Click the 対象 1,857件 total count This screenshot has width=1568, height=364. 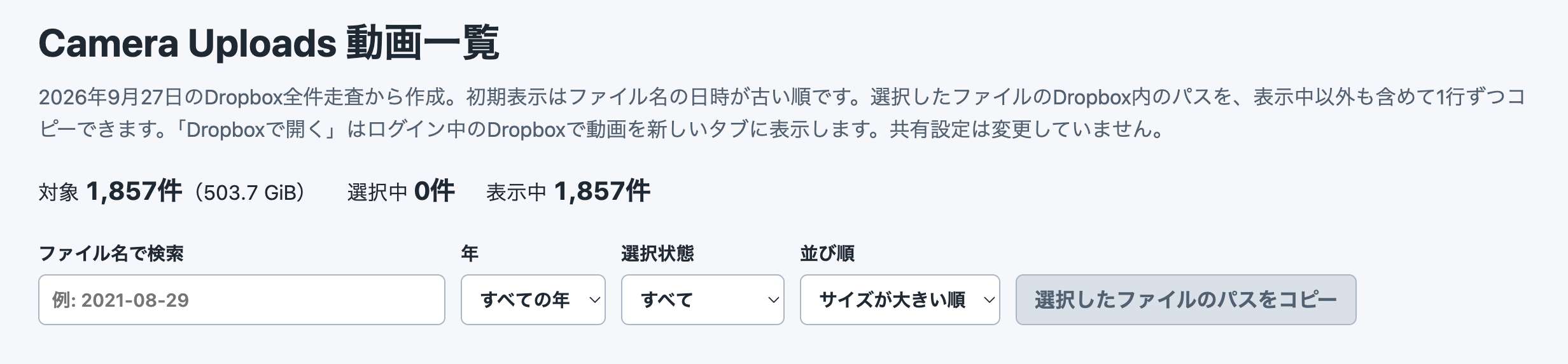[111, 191]
